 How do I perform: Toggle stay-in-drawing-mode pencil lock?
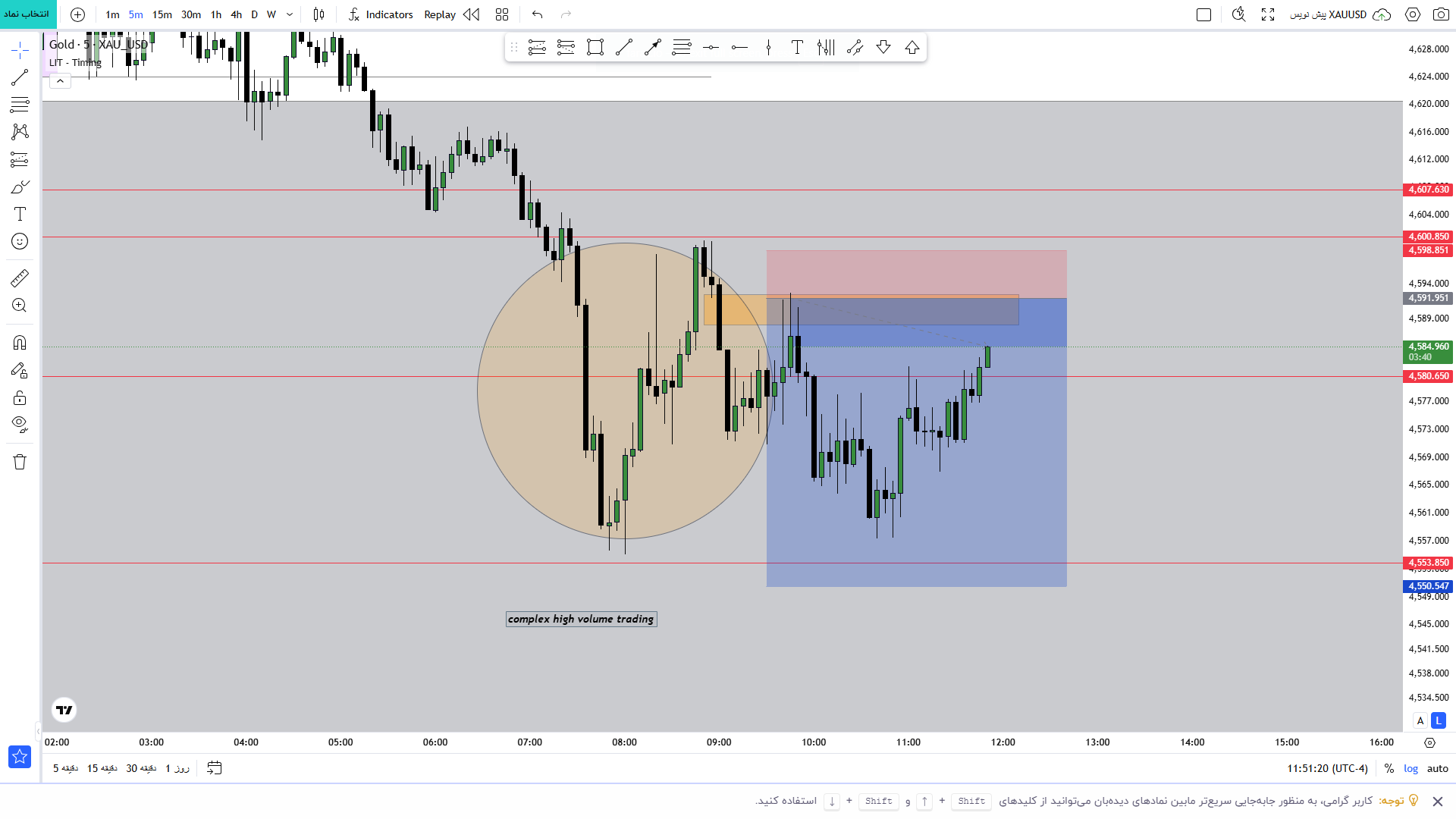[20, 370]
